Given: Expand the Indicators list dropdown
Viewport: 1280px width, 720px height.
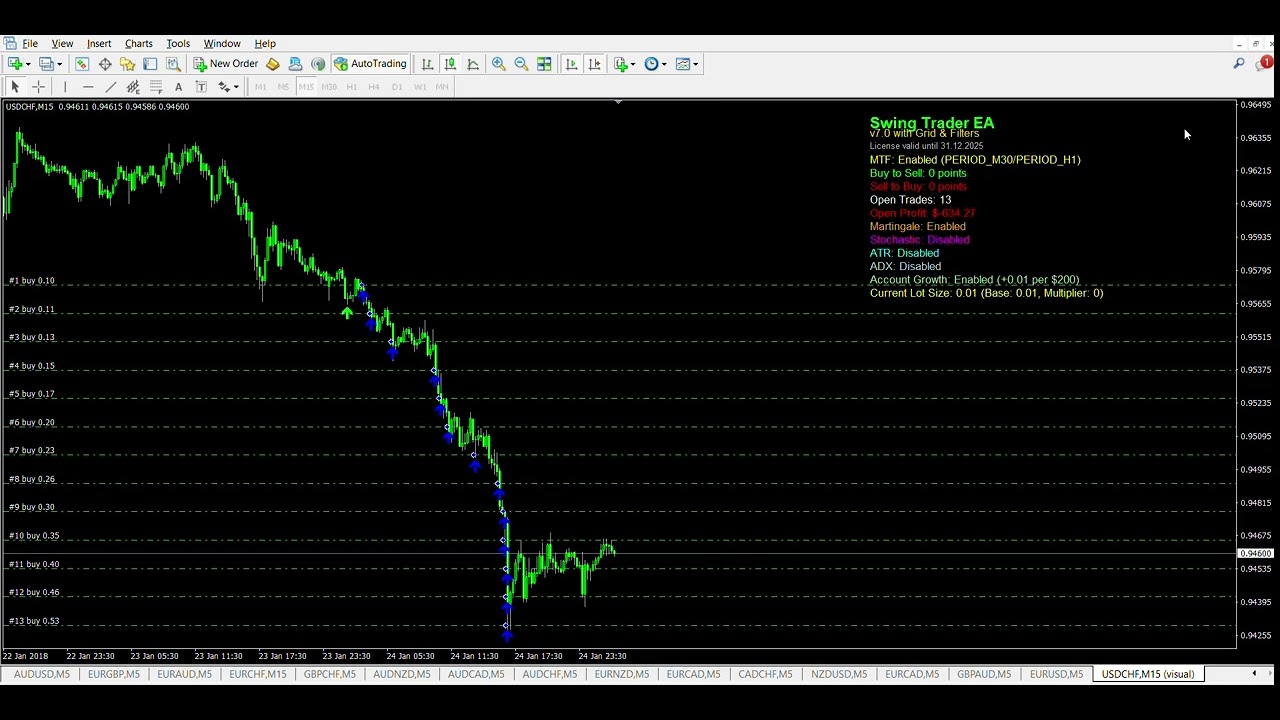Looking at the screenshot, I should [624, 64].
